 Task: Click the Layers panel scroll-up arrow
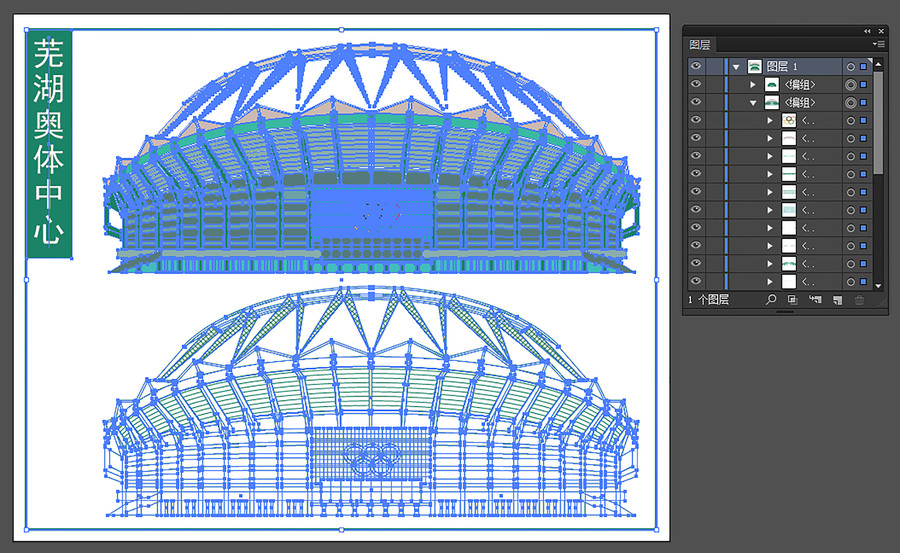tap(878, 64)
